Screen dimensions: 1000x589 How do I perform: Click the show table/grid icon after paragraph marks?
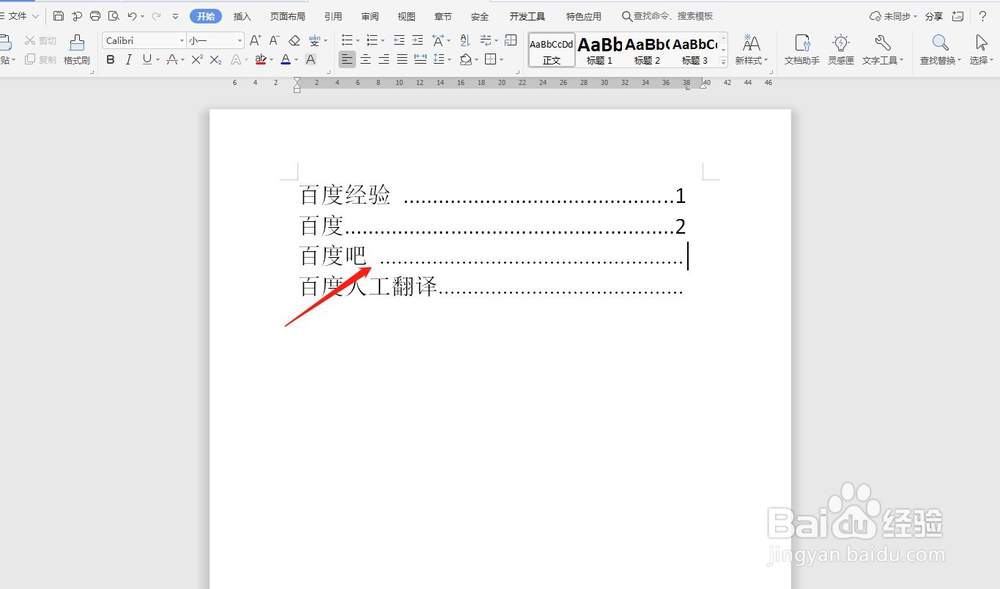[510, 40]
